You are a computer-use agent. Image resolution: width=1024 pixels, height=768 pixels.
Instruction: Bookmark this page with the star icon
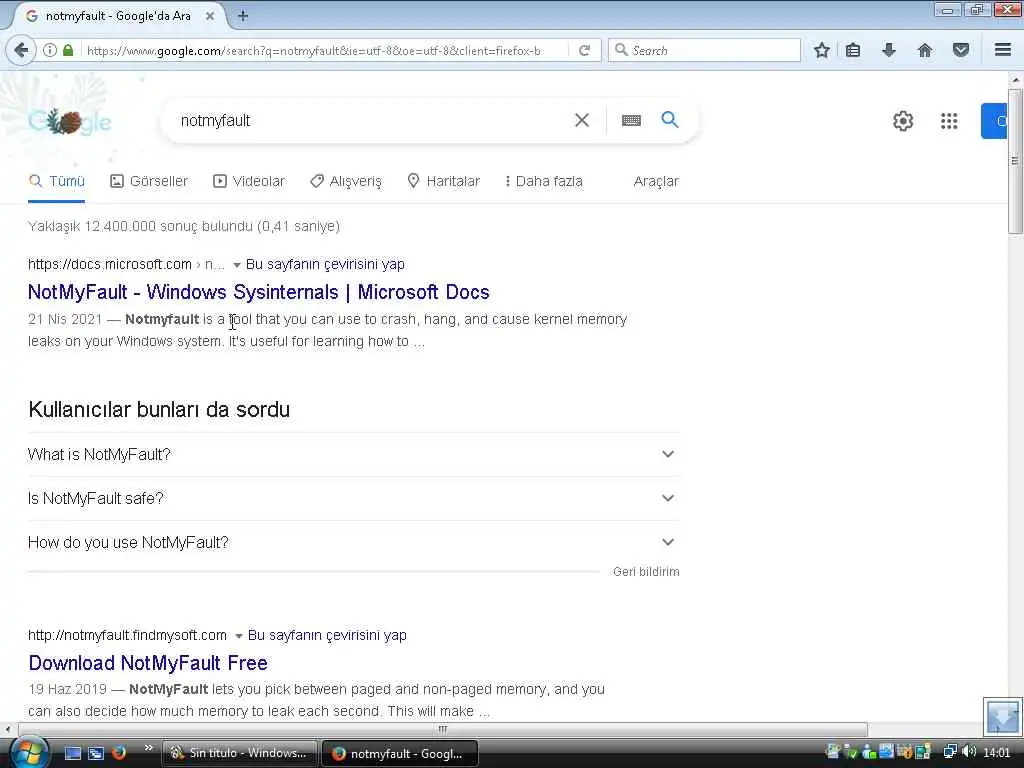pyautogui.click(x=822, y=50)
